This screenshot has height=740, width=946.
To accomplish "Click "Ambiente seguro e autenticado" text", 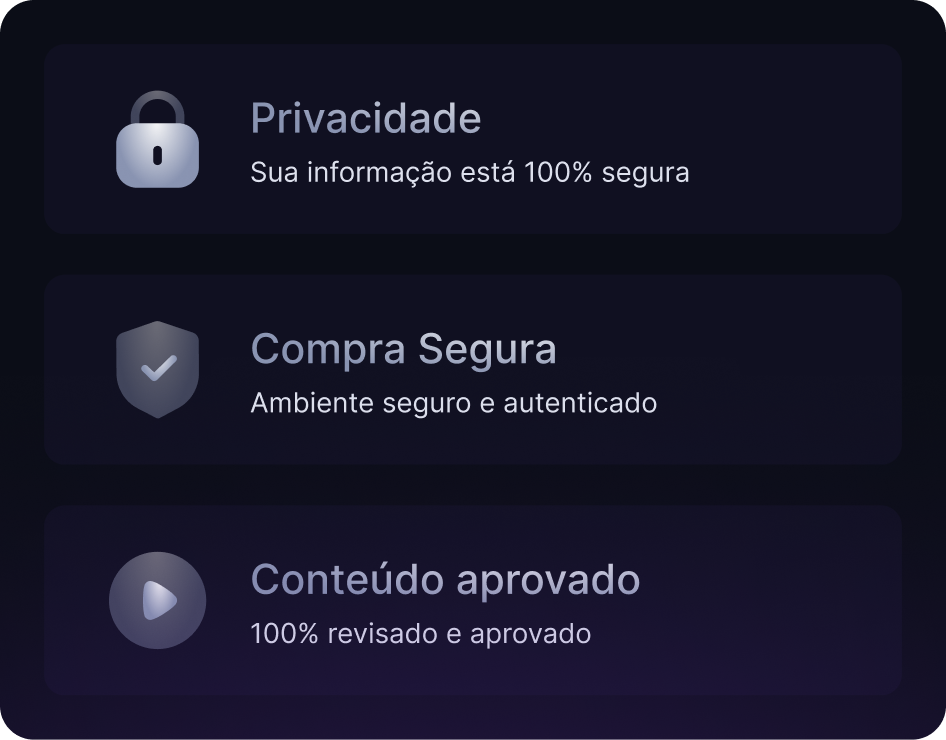I will tap(453, 403).
